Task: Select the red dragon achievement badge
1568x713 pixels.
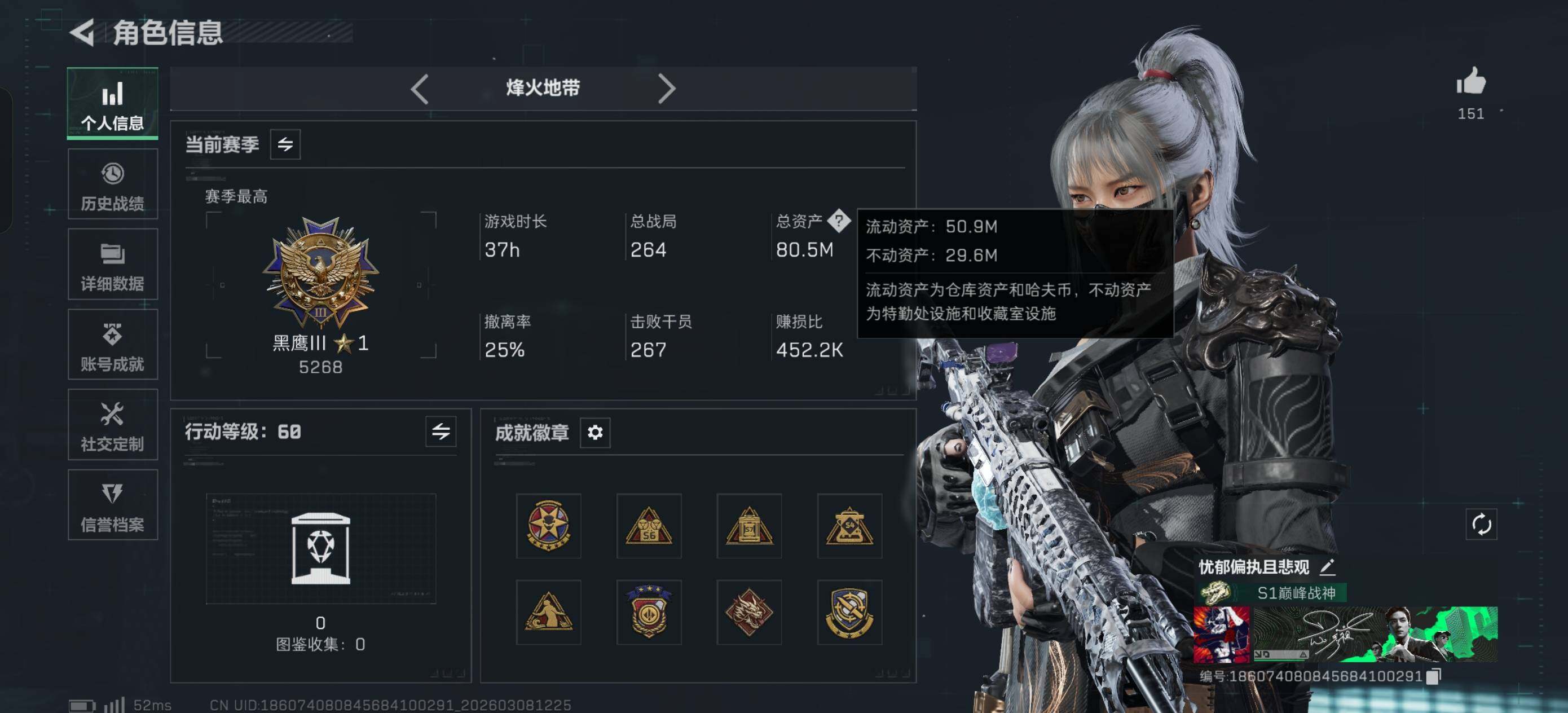Action: pyautogui.click(x=748, y=612)
